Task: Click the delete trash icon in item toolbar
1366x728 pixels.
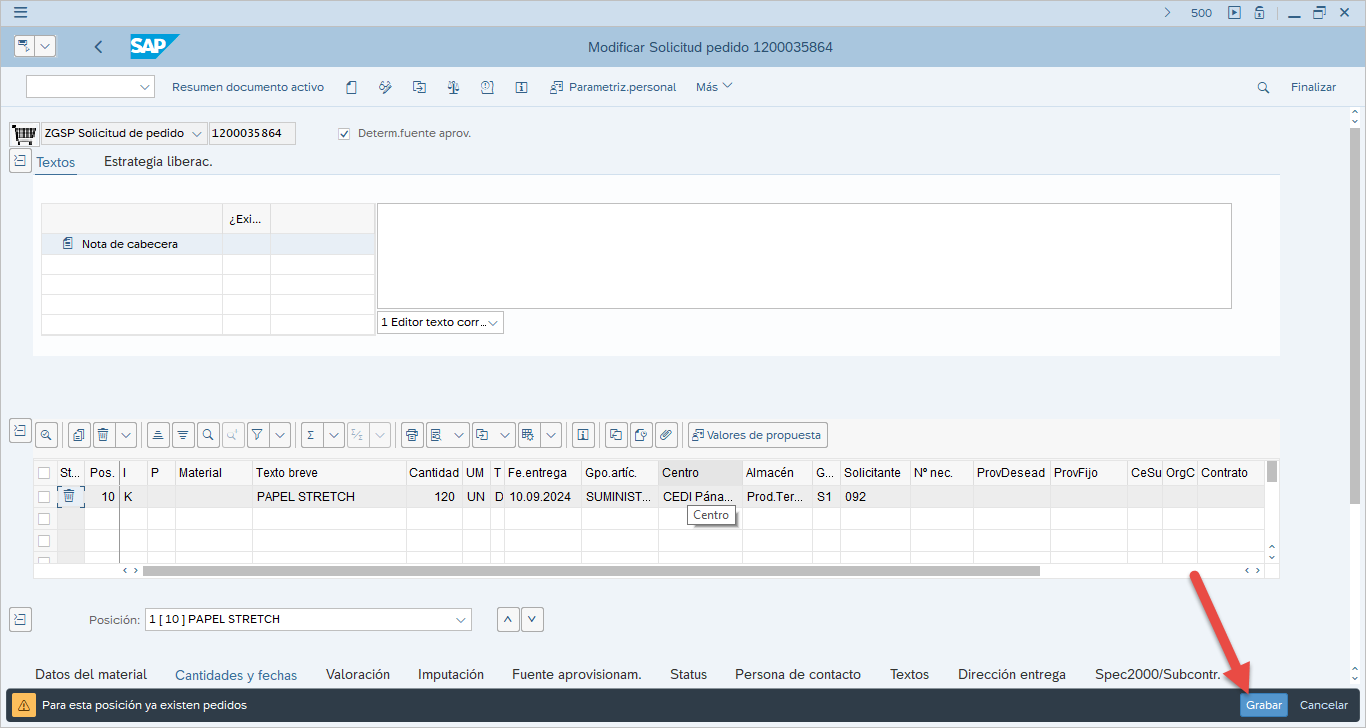Action: [x=102, y=435]
